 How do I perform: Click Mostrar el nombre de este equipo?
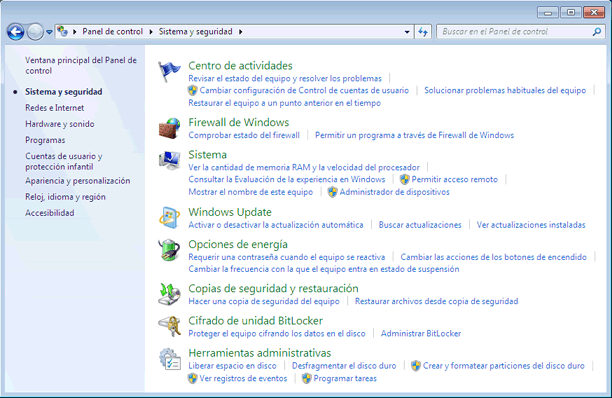coord(251,192)
